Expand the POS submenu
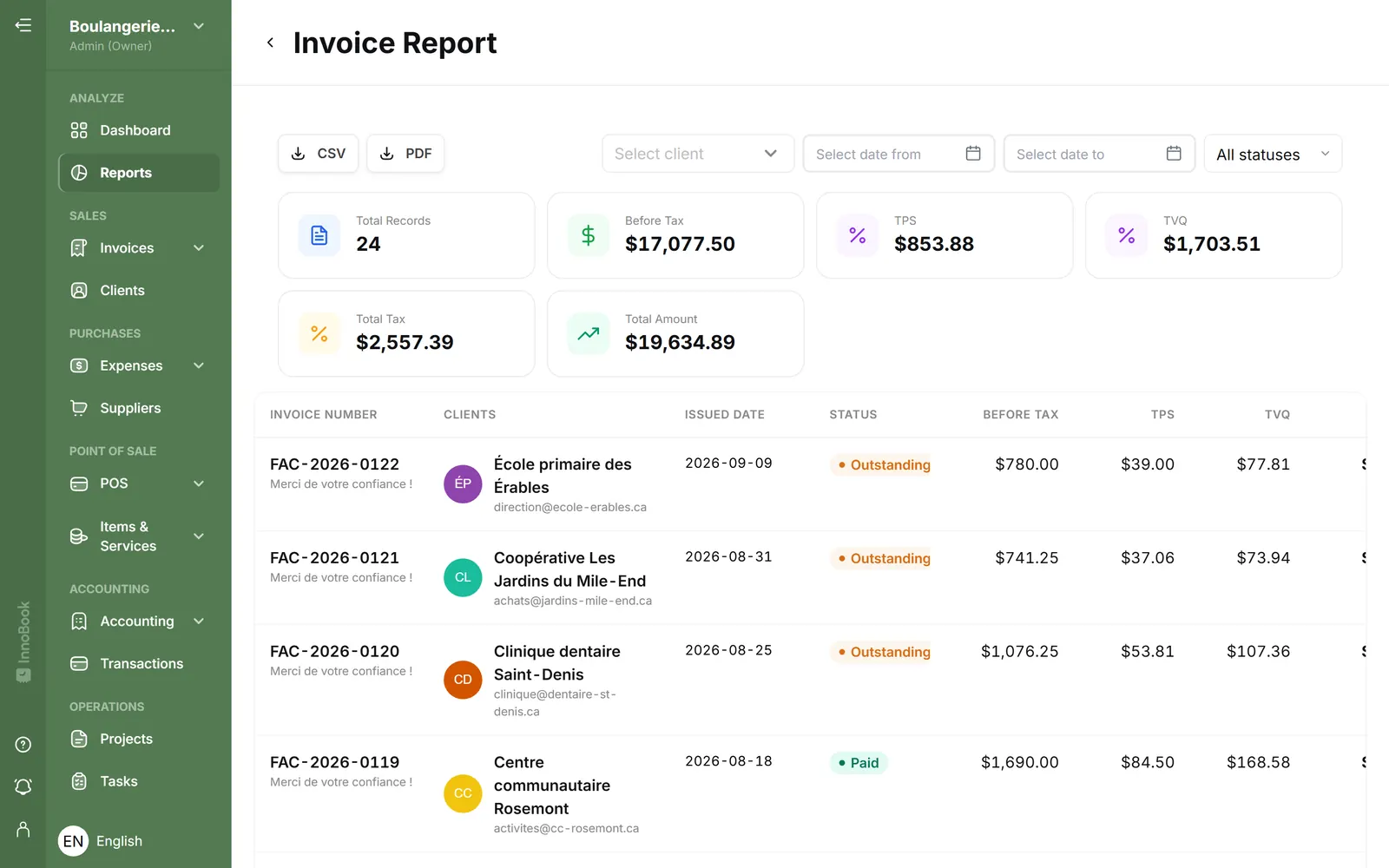Viewport: 1389px width, 868px height. (x=199, y=483)
